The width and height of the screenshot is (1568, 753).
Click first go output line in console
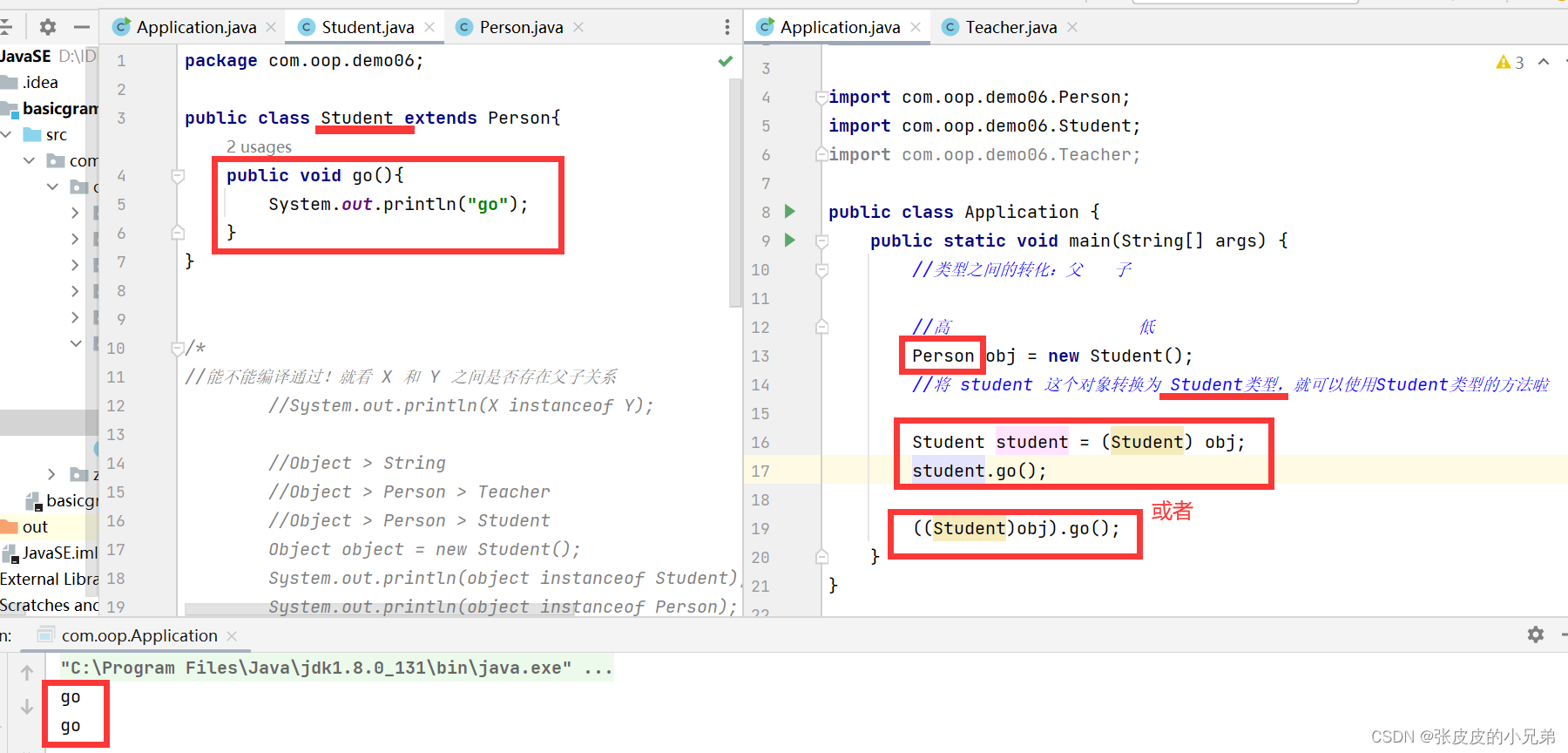[x=71, y=697]
